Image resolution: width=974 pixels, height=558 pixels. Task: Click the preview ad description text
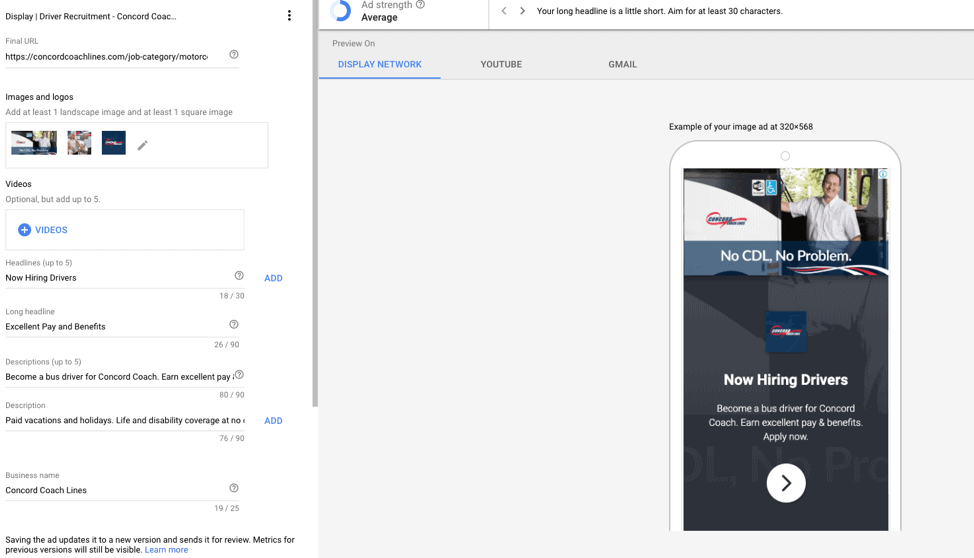pos(786,423)
